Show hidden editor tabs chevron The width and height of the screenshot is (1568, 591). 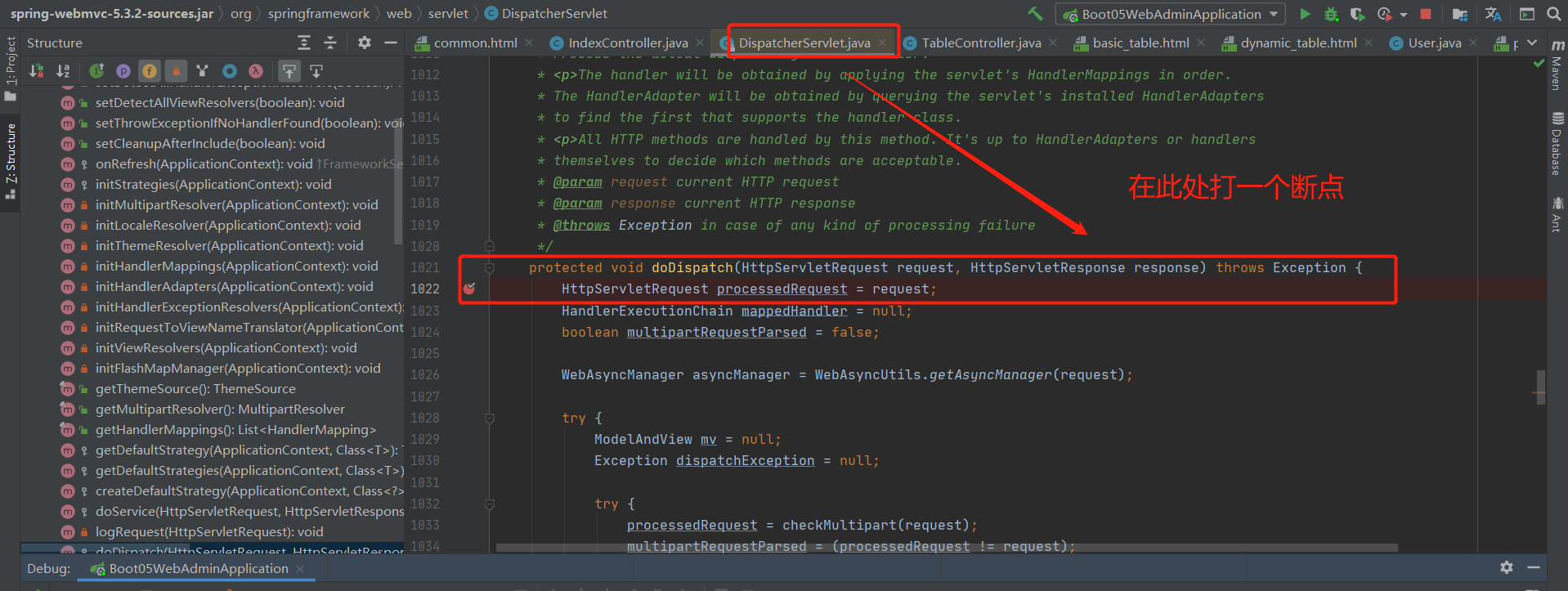1532,43
